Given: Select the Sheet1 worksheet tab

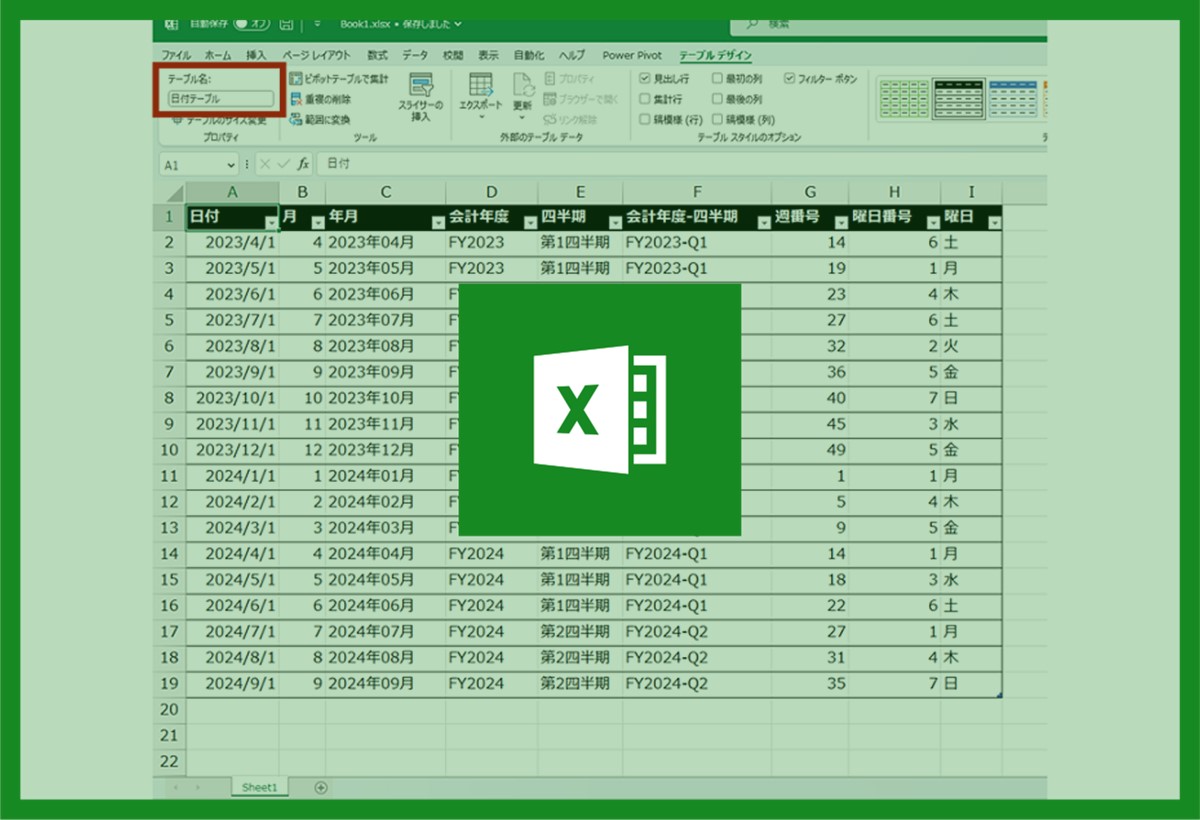Looking at the screenshot, I should (x=258, y=787).
